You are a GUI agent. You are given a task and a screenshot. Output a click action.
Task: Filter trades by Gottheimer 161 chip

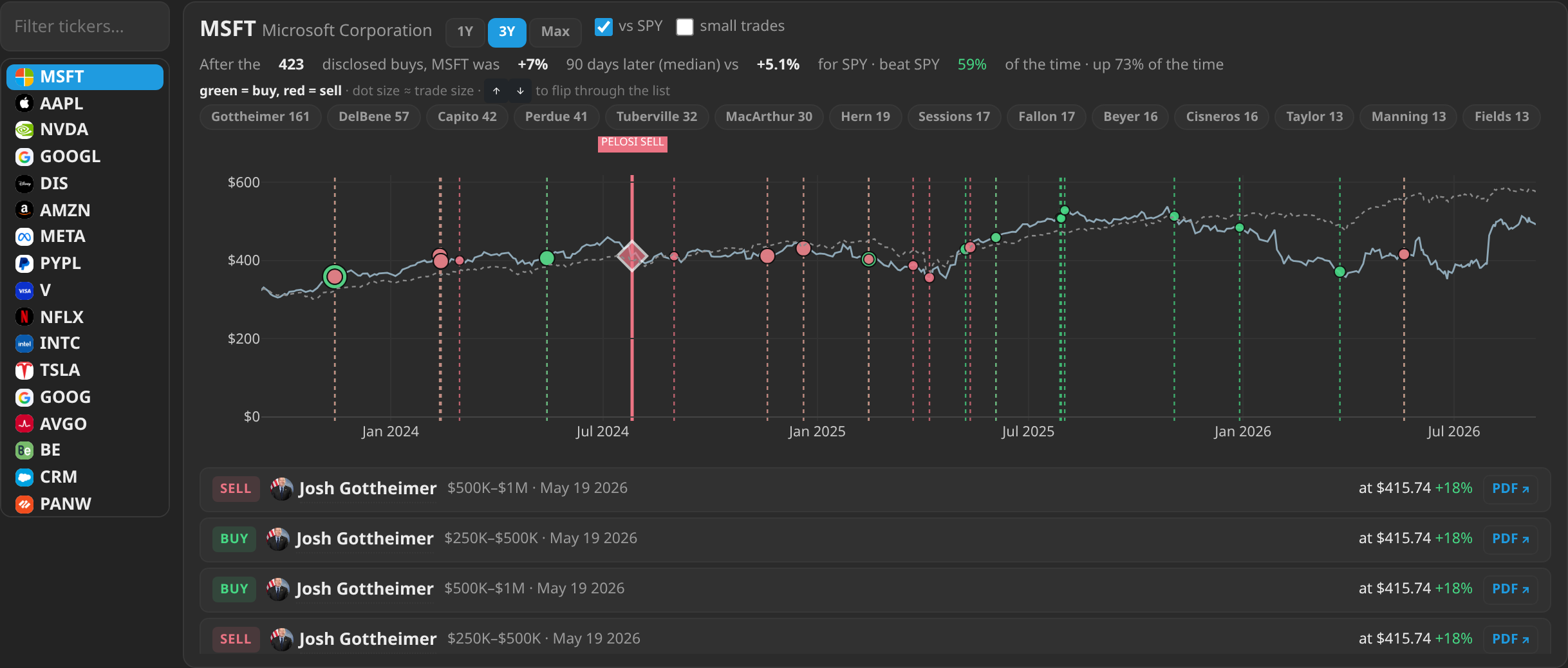click(260, 116)
